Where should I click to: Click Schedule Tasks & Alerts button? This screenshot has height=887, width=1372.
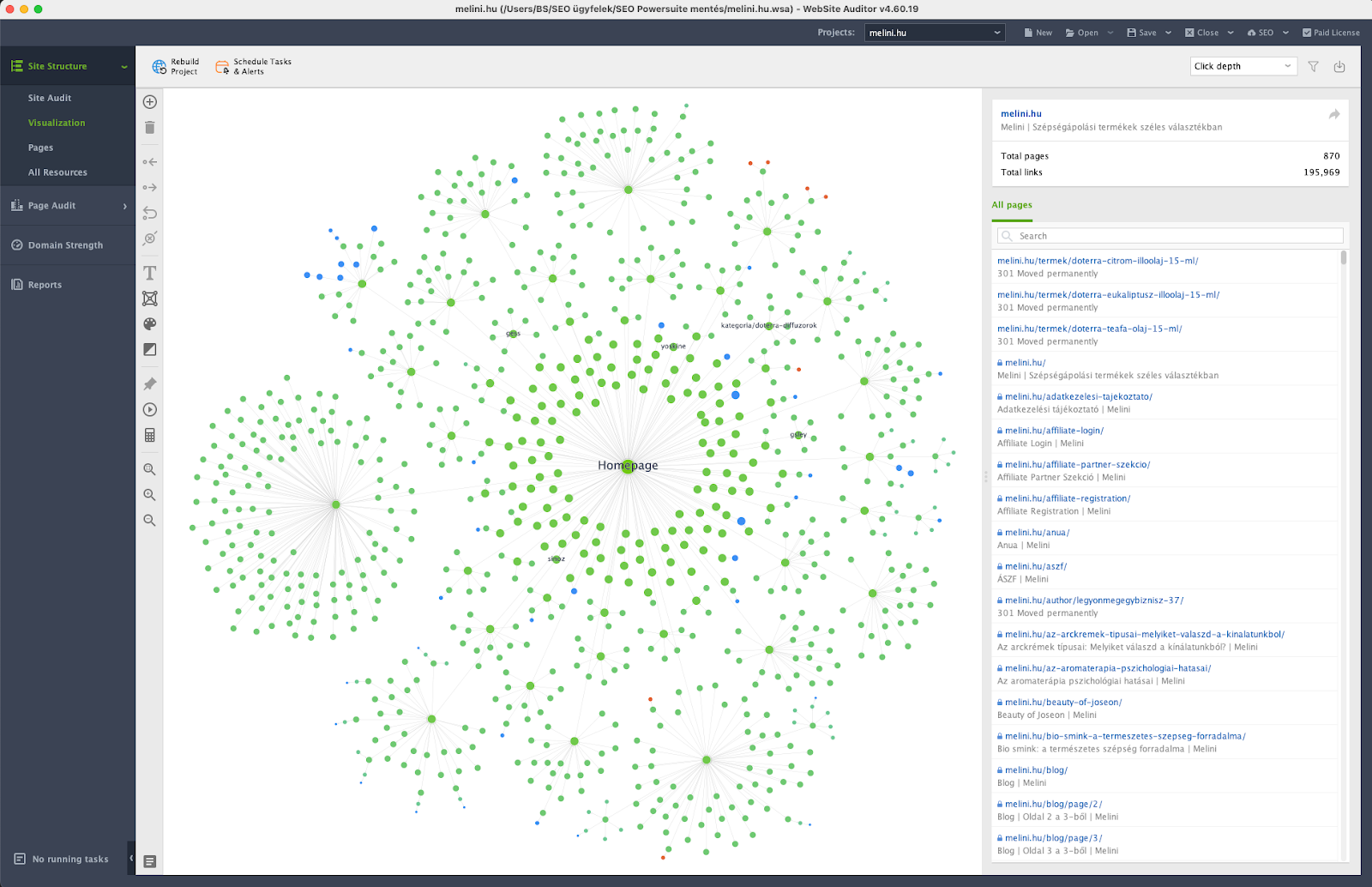pos(253,67)
